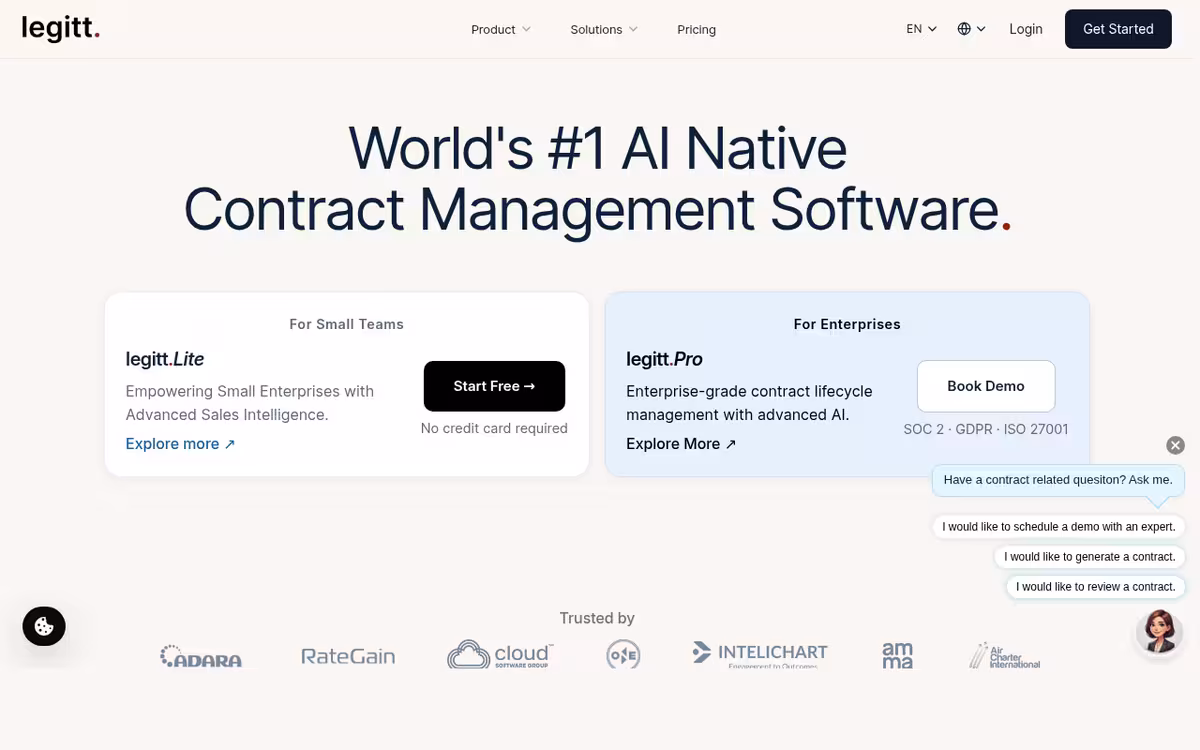Open the EN language dropdown
Image resolution: width=1200 pixels, height=750 pixels.
point(921,29)
